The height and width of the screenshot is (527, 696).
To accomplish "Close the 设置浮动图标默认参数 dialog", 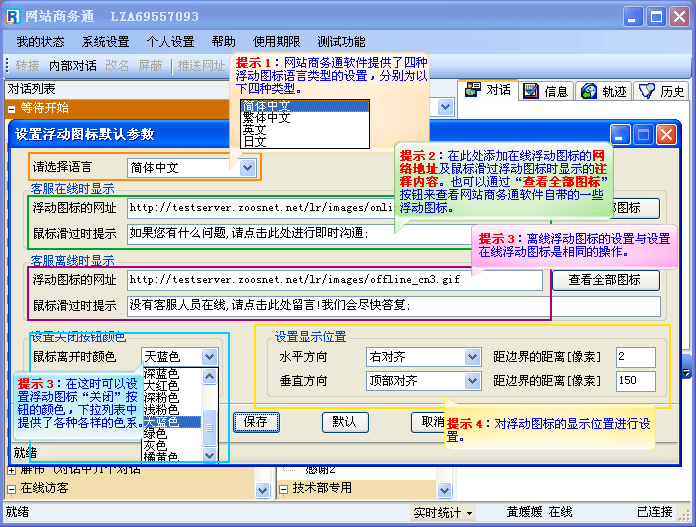I will (666, 135).
